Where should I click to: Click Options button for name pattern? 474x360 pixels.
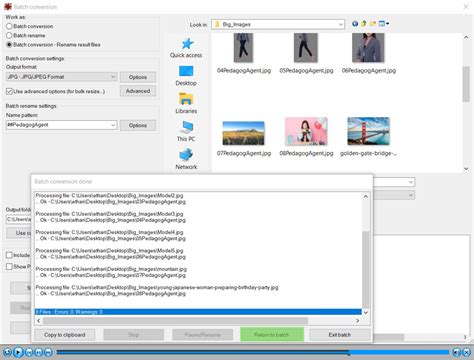pyautogui.click(x=138, y=125)
